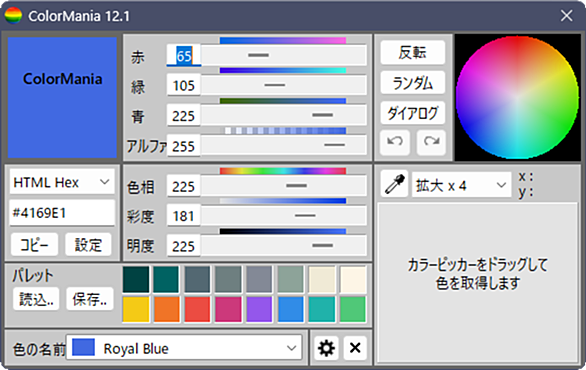This screenshot has height=370, width=586.
Task: Click the redo arrow button
Action: click(431, 142)
